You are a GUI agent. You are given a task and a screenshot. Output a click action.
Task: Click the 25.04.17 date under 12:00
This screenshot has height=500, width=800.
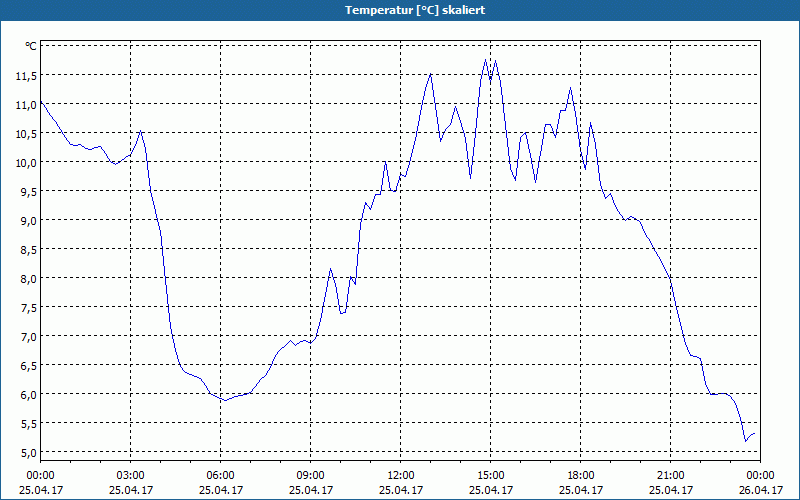[x=401, y=490]
